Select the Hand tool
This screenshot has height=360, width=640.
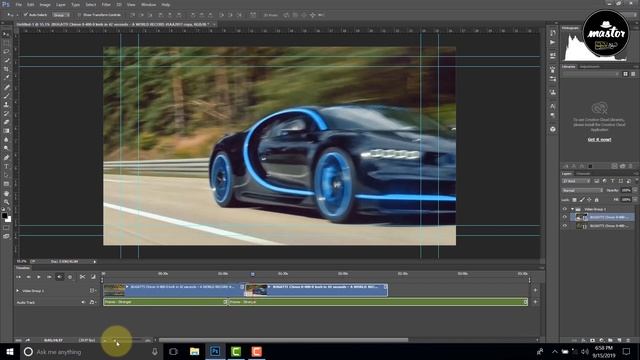click(6, 193)
